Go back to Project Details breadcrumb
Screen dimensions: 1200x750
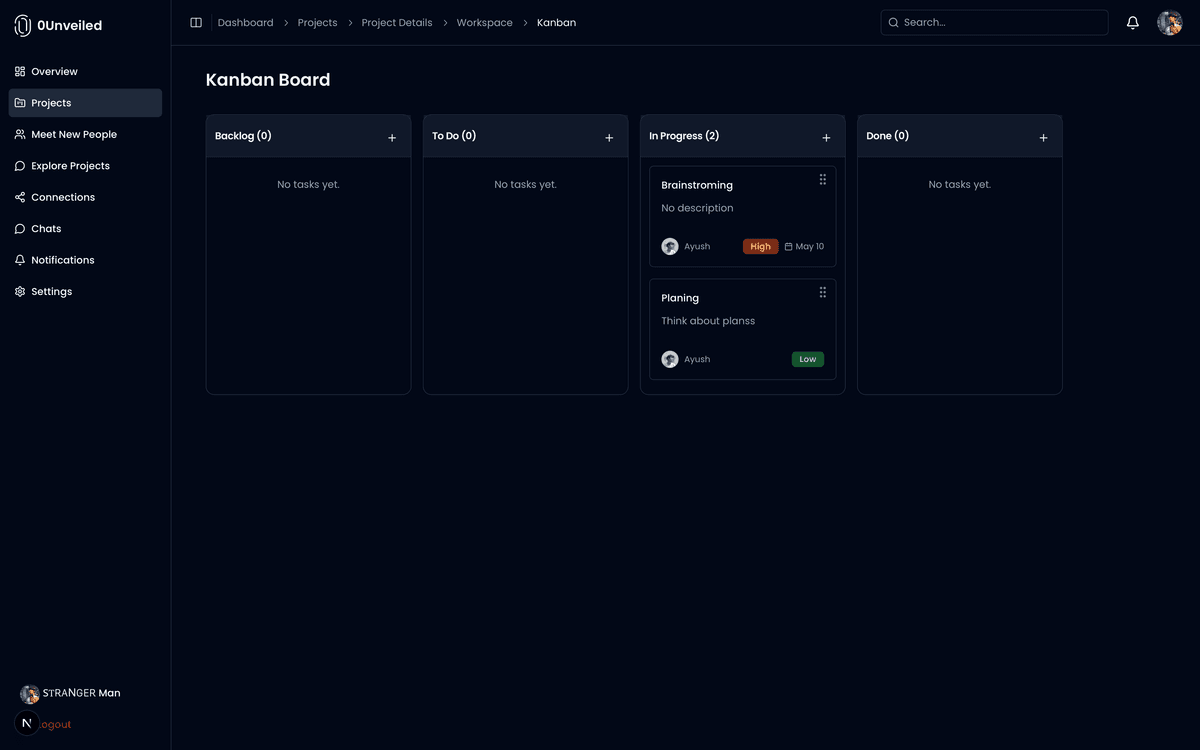pos(396,23)
